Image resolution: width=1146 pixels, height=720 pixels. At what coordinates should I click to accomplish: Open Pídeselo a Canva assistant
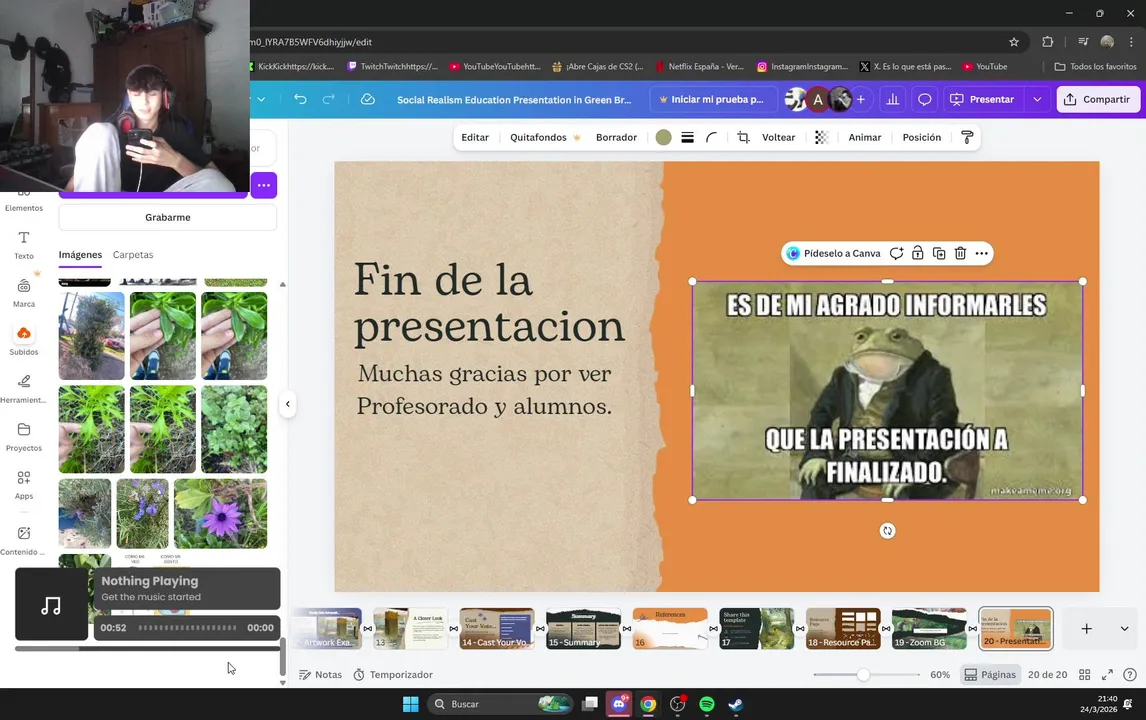coord(833,254)
